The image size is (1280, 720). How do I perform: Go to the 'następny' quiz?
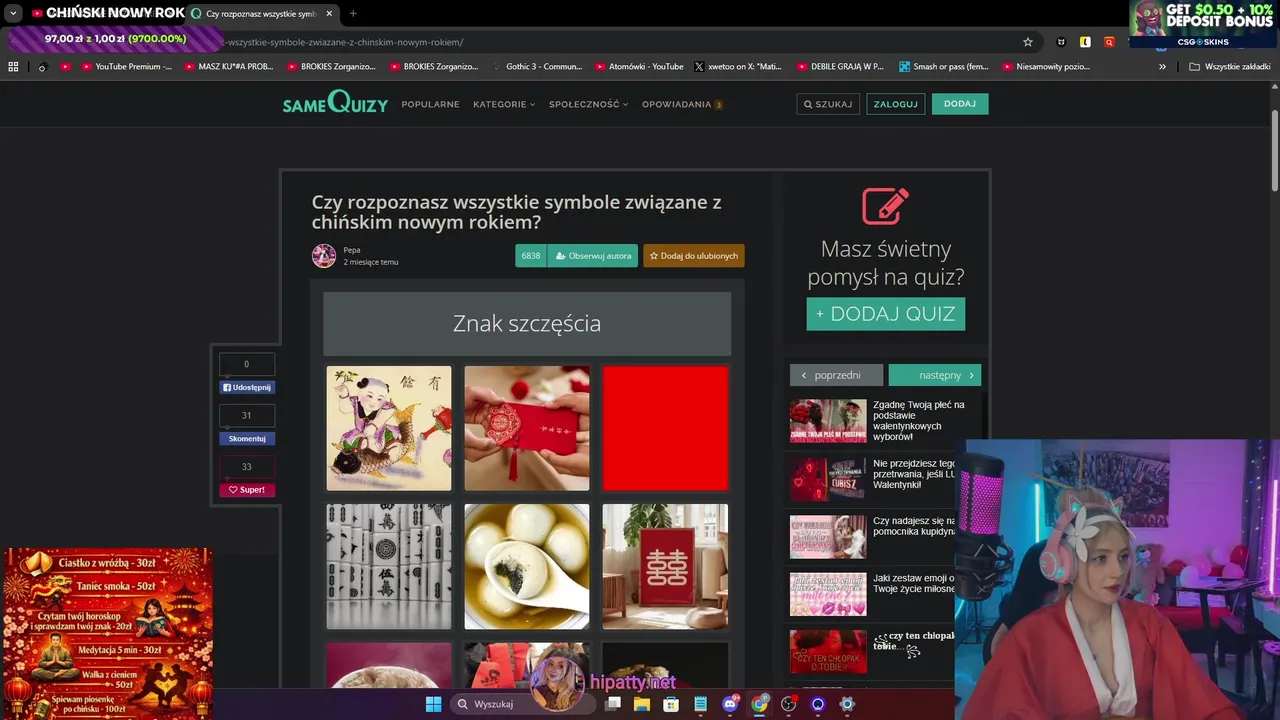935,375
